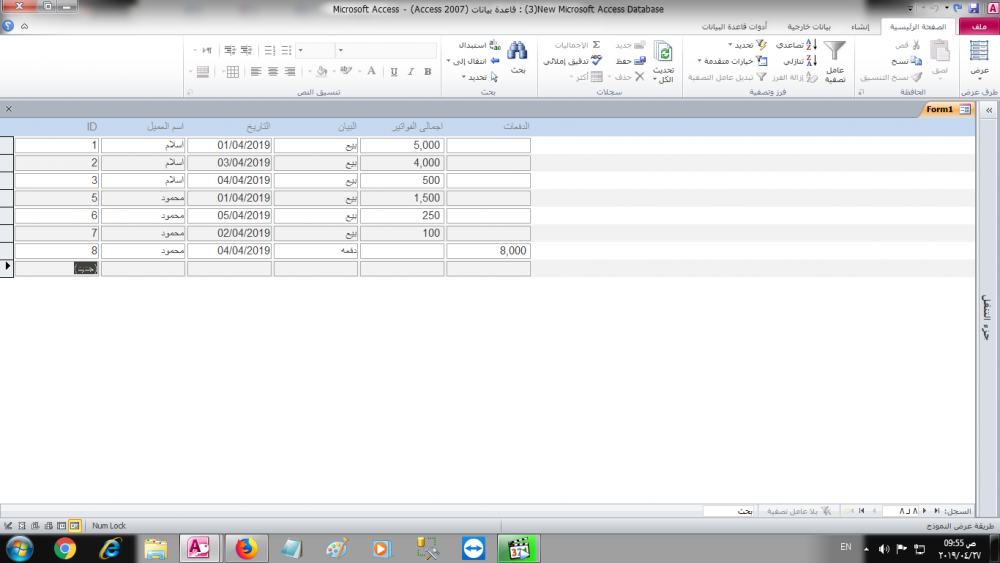Click the 8,000 payments cell
Screen dimensions: 1000x563
[489, 251]
